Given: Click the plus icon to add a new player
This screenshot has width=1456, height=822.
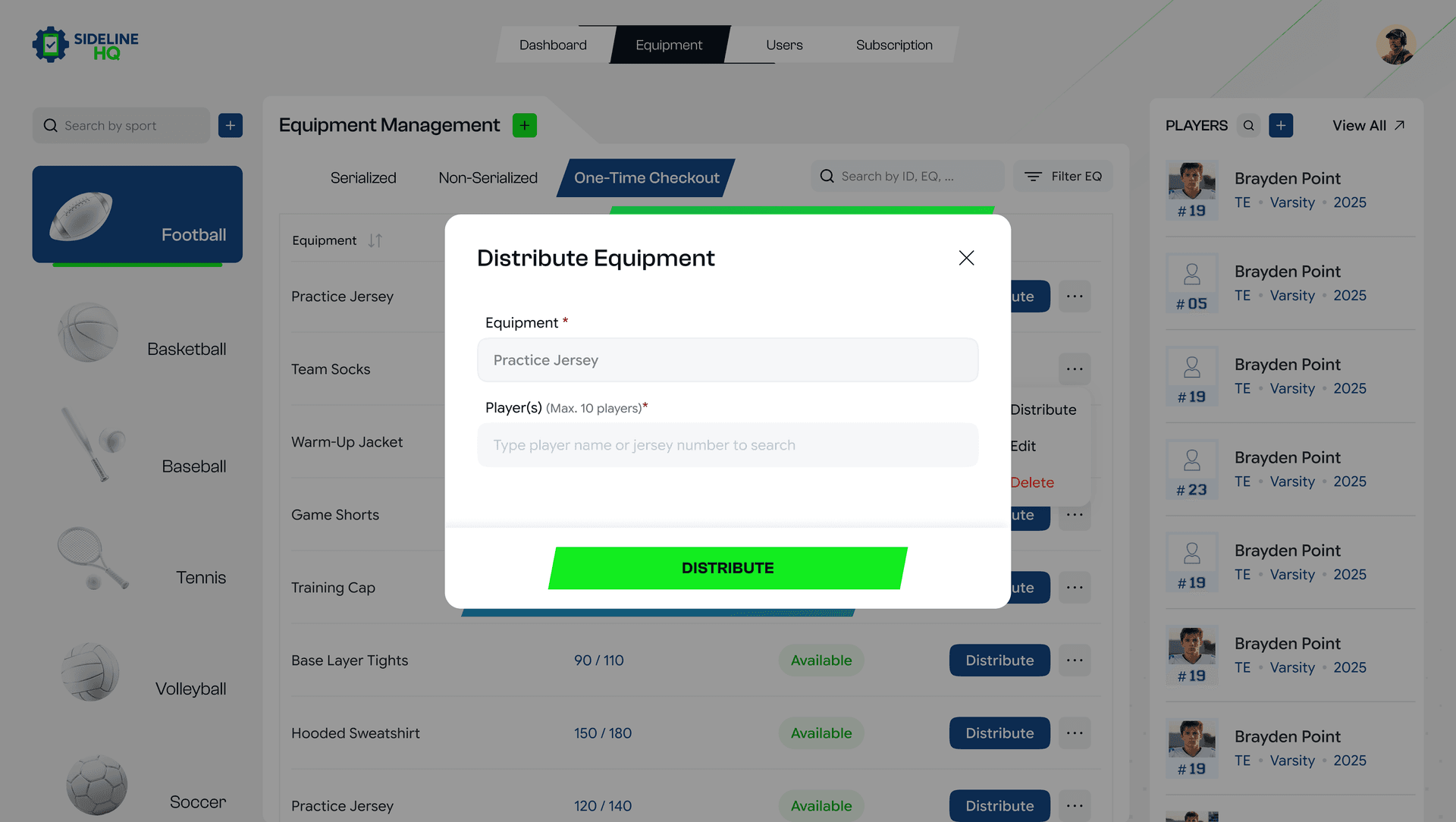Looking at the screenshot, I should [1281, 125].
